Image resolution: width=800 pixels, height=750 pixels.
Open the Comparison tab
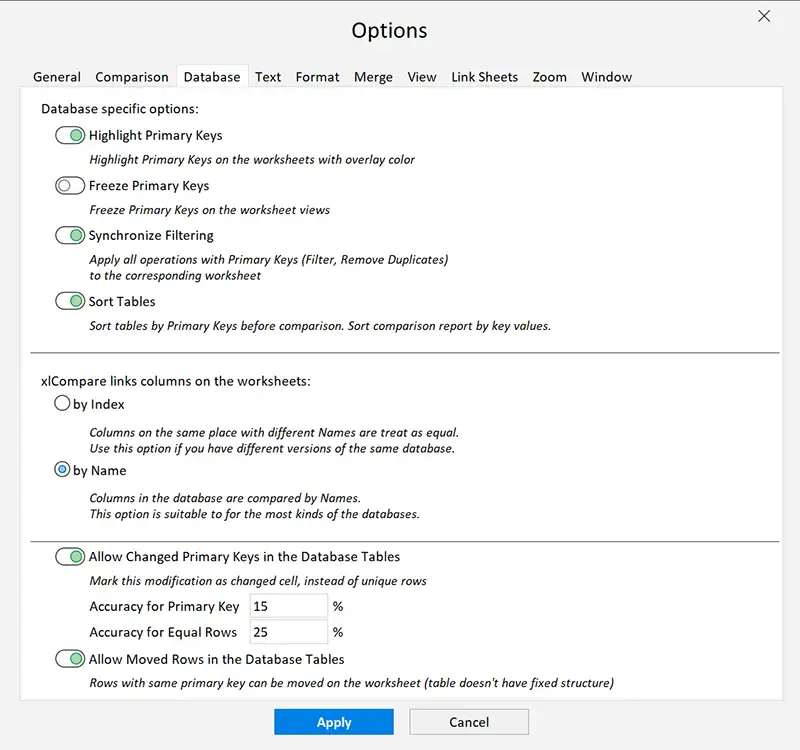pos(132,77)
